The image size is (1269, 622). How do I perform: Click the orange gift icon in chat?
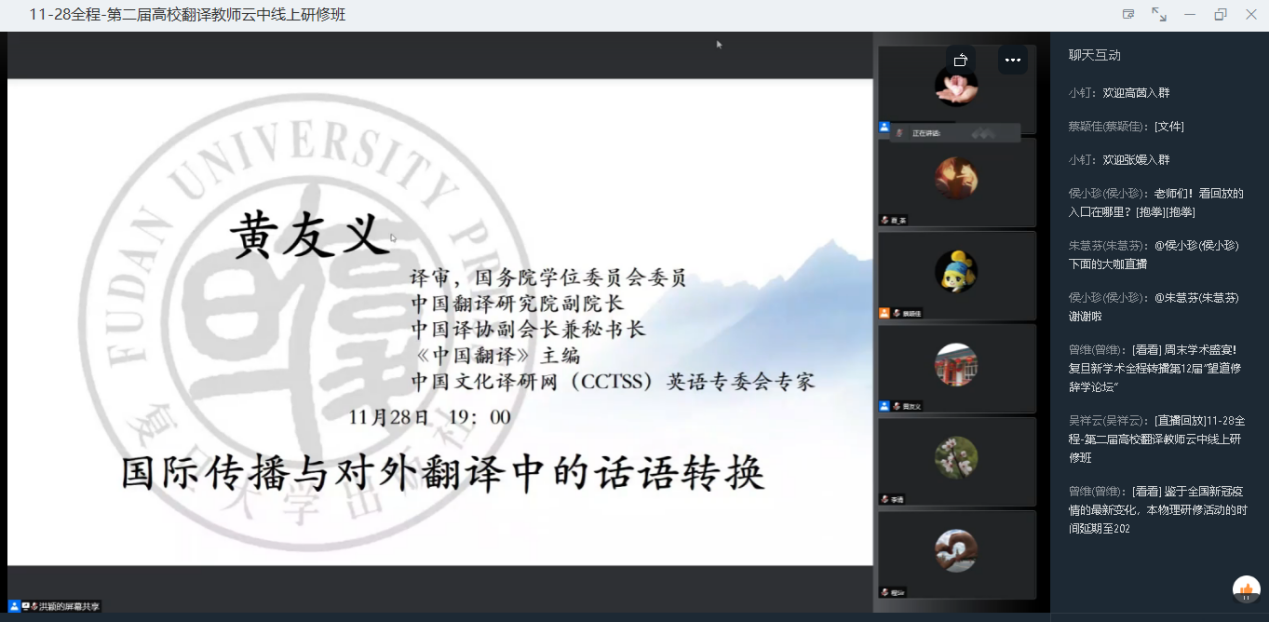click(1246, 590)
